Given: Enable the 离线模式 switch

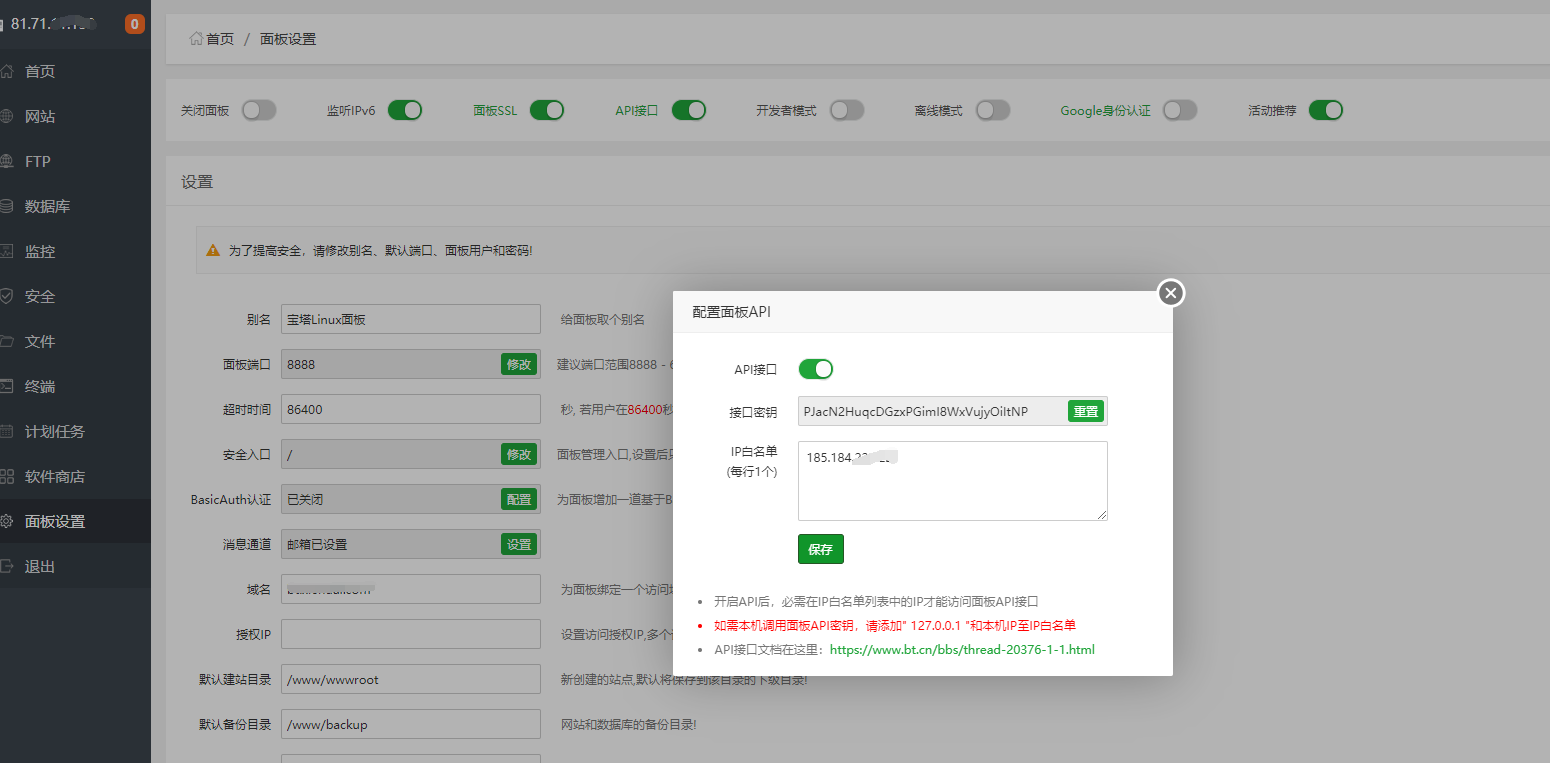Looking at the screenshot, I should click(993, 110).
